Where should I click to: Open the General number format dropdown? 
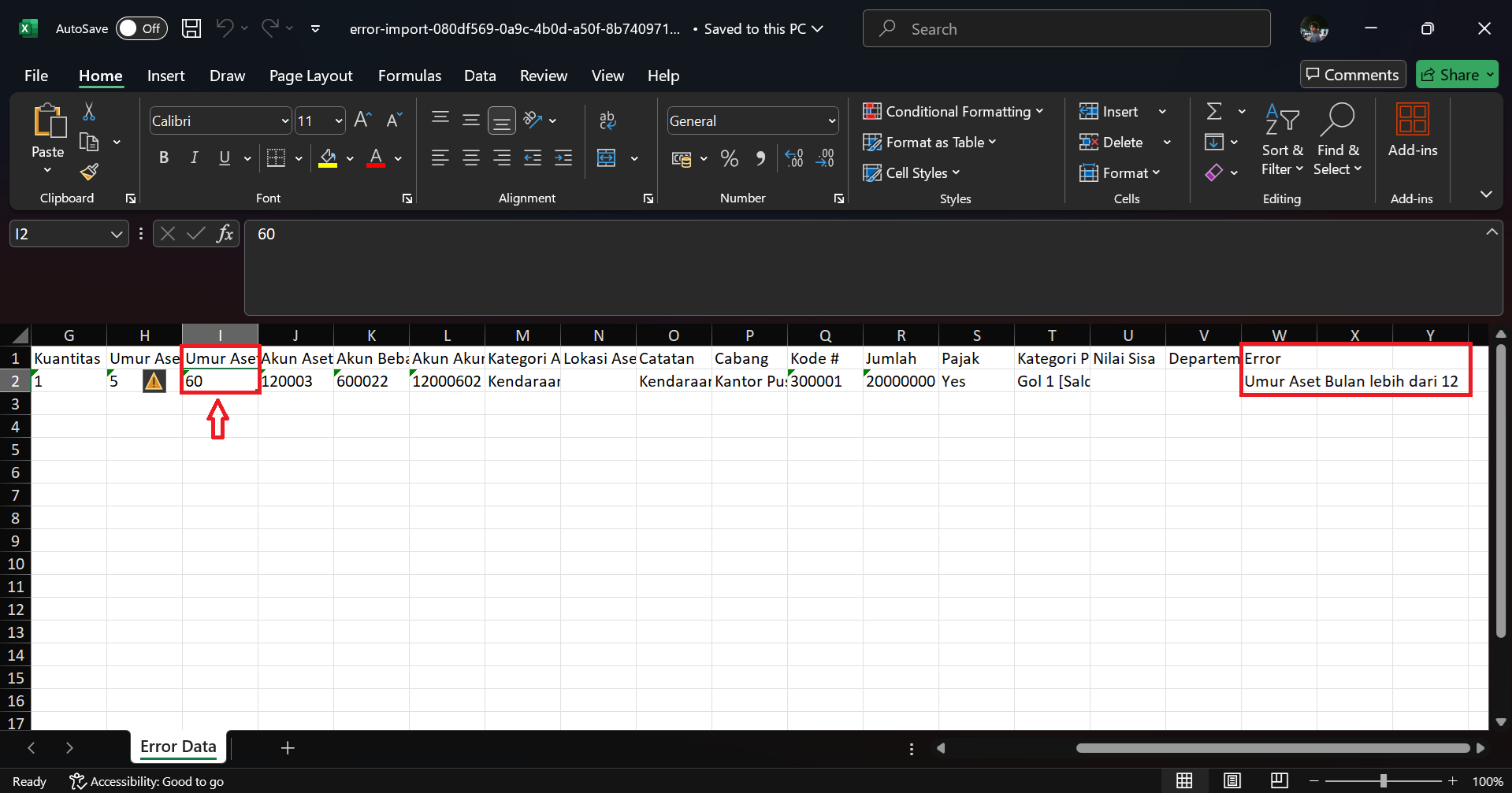[x=831, y=121]
